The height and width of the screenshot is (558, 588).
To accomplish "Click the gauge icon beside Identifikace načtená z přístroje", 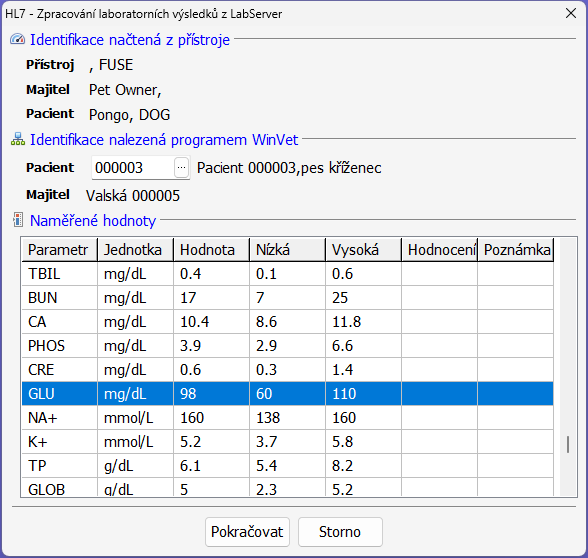I will click(x=17, y=39).
